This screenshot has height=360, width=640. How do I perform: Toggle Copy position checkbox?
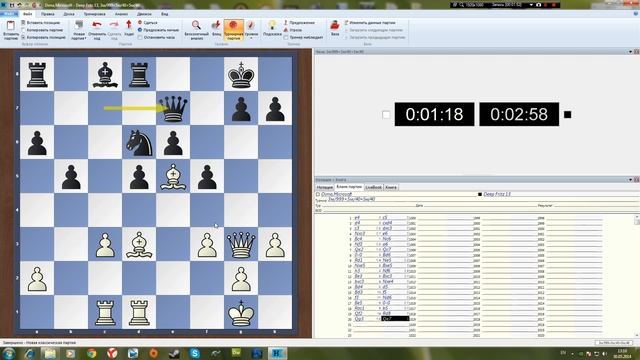[23, 37]
